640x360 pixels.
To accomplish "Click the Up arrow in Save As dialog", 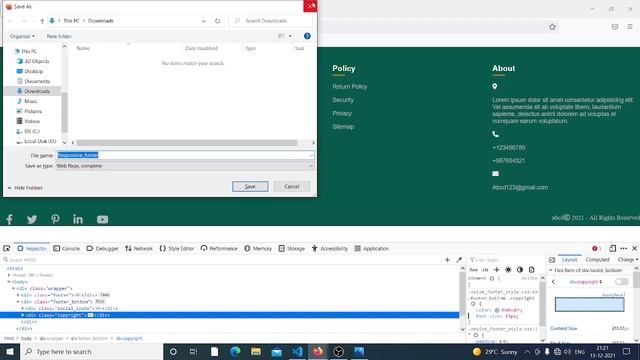I will 42,21.
